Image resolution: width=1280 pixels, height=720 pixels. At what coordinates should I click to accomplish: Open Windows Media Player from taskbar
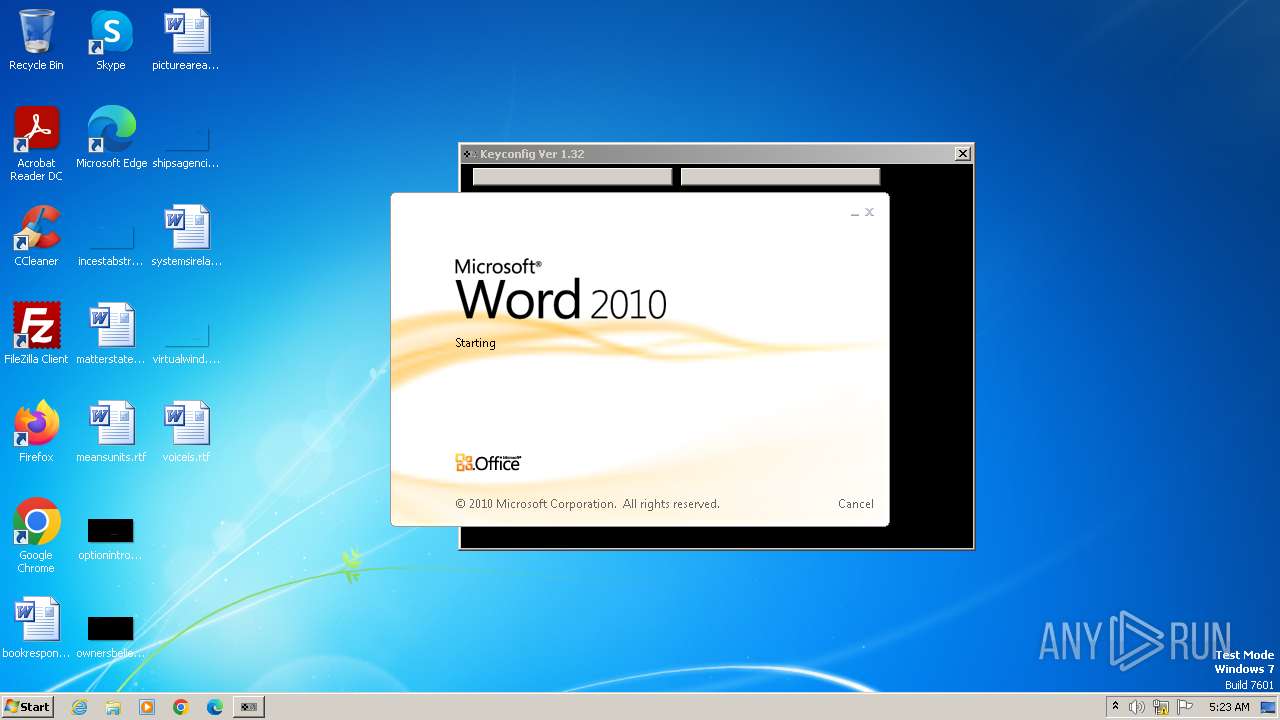tap(147, 707)
